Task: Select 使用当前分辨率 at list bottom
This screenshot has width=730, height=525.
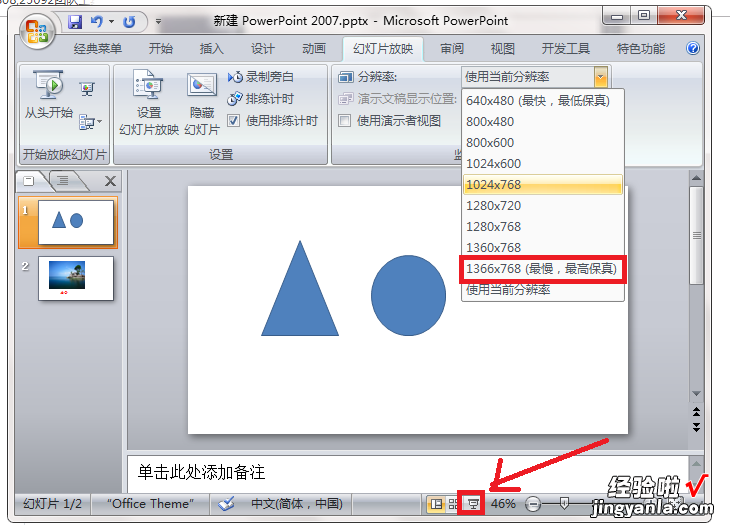Action: coord(543,290)
